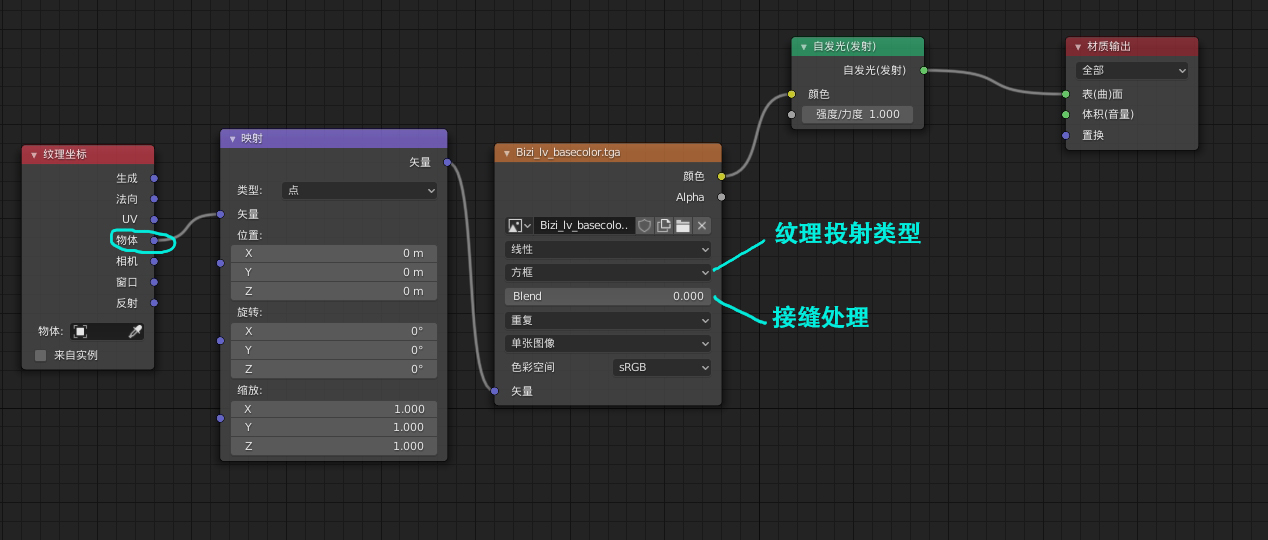Image resolution: width=1268 pixels, height=540 pixels.
Task: Open the image browse dropdown icon
Action: click(x=519, y=226)
